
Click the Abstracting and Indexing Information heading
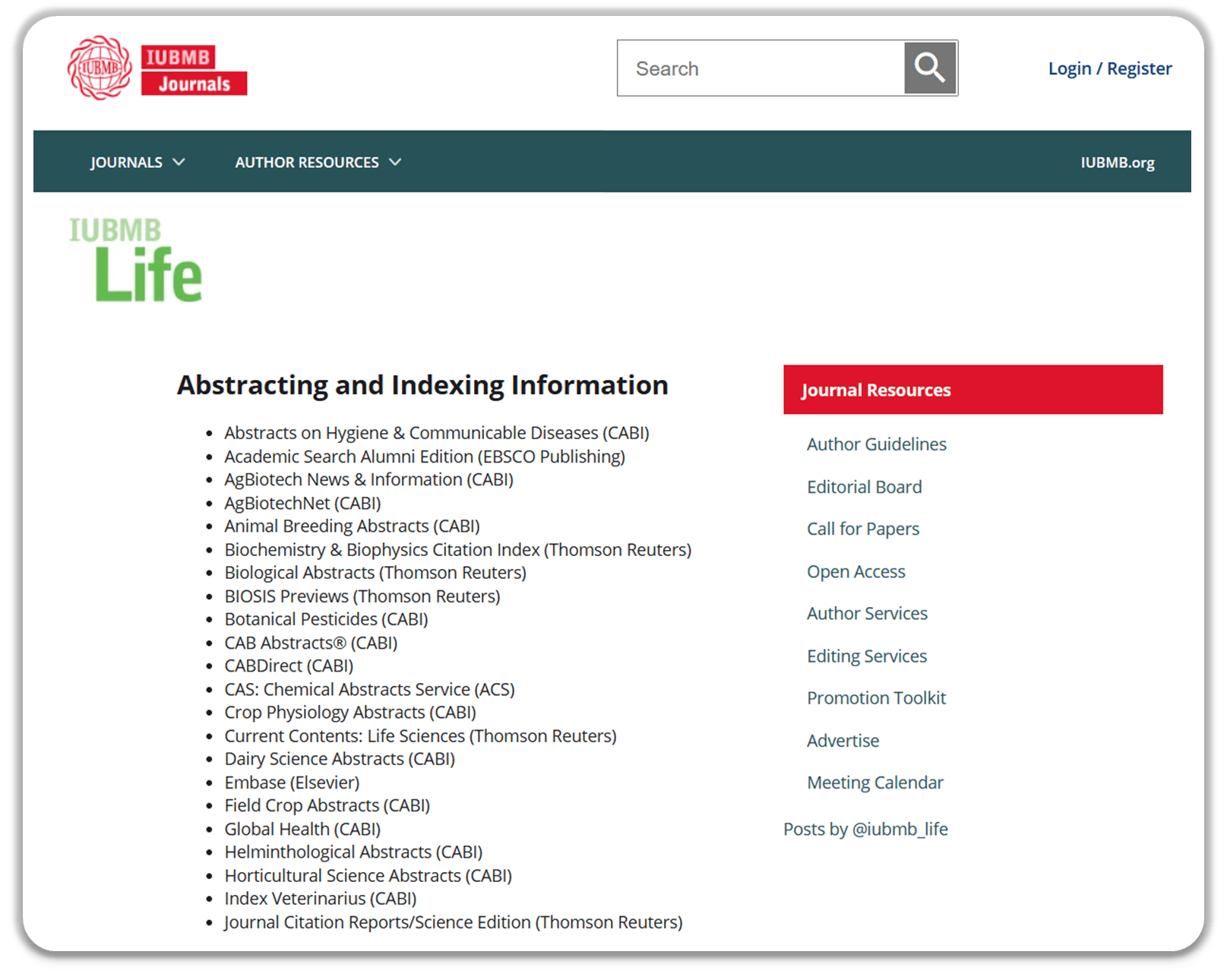click(422, 385)
